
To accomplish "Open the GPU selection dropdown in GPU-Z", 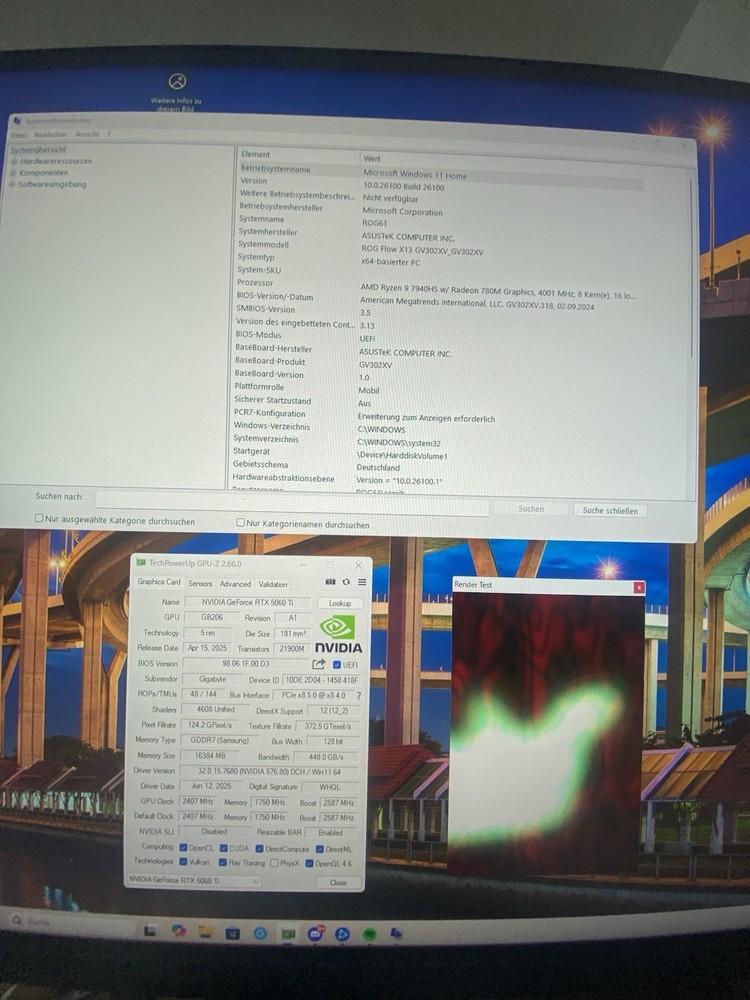I will [x=194, y=880].
